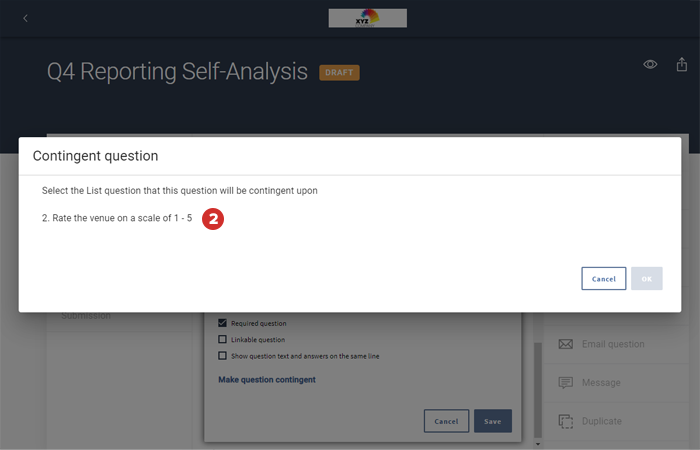Click the scrollbar down arrow
This screenshot has height=450, width=700.
pos(538,443)
